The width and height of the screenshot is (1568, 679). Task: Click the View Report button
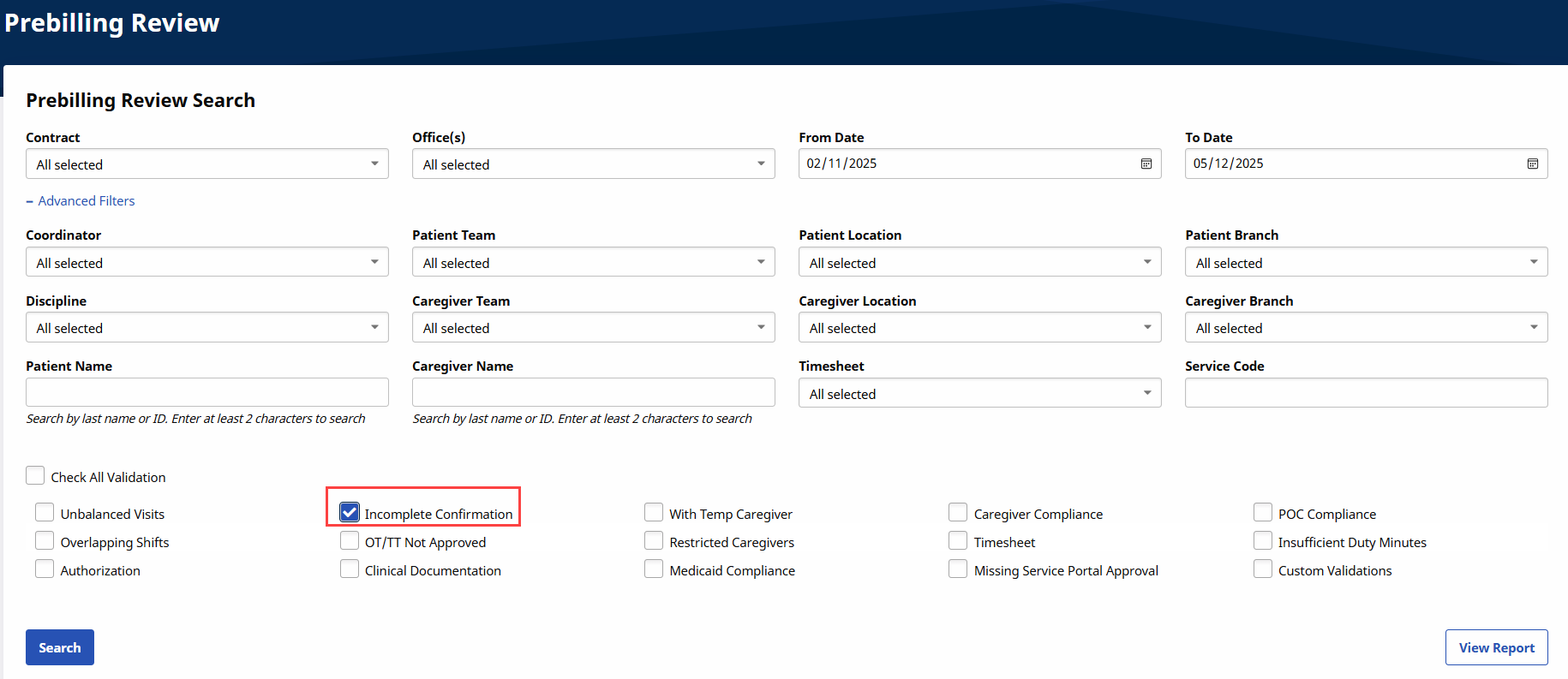(1496, 647)
